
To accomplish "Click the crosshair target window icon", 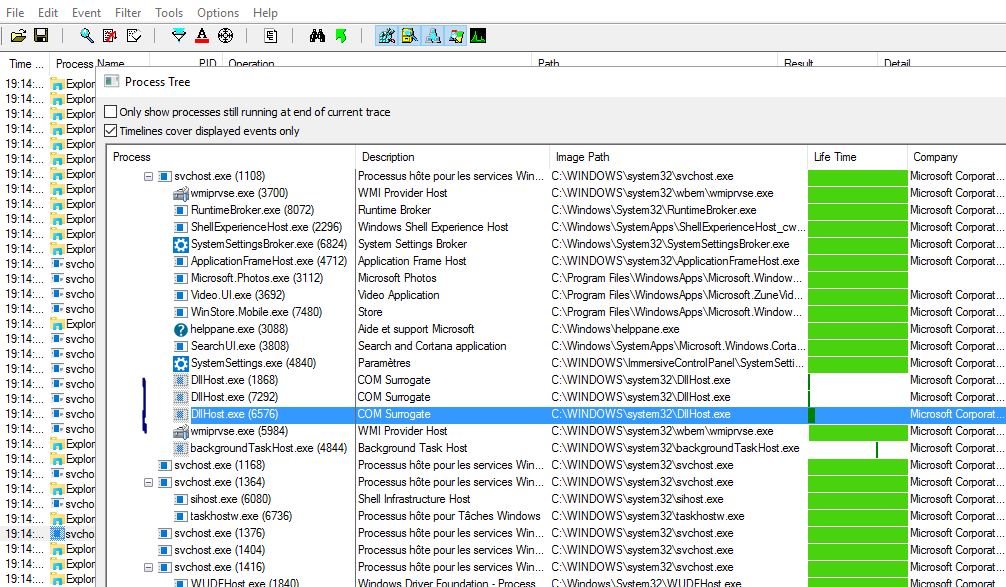I will coord(225,36).
